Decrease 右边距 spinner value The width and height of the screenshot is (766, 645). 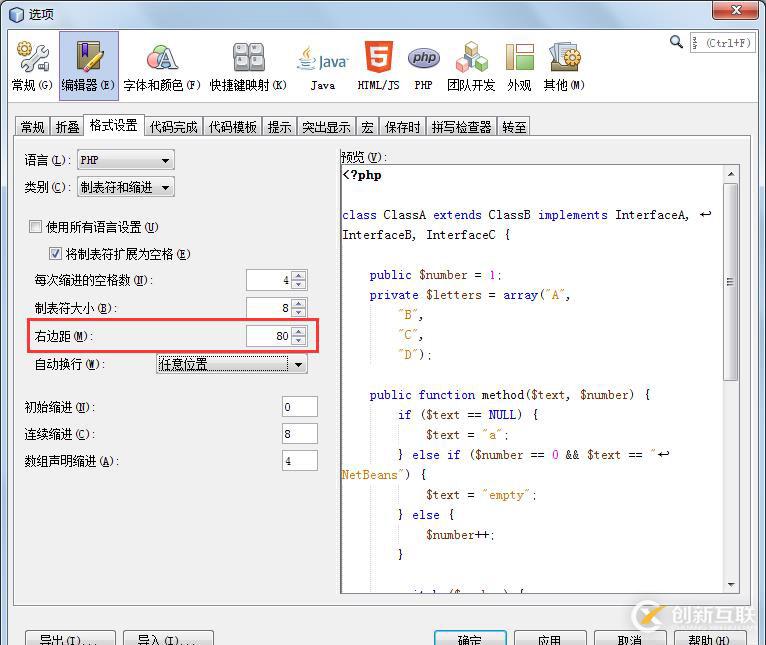[x=298, y=341]
